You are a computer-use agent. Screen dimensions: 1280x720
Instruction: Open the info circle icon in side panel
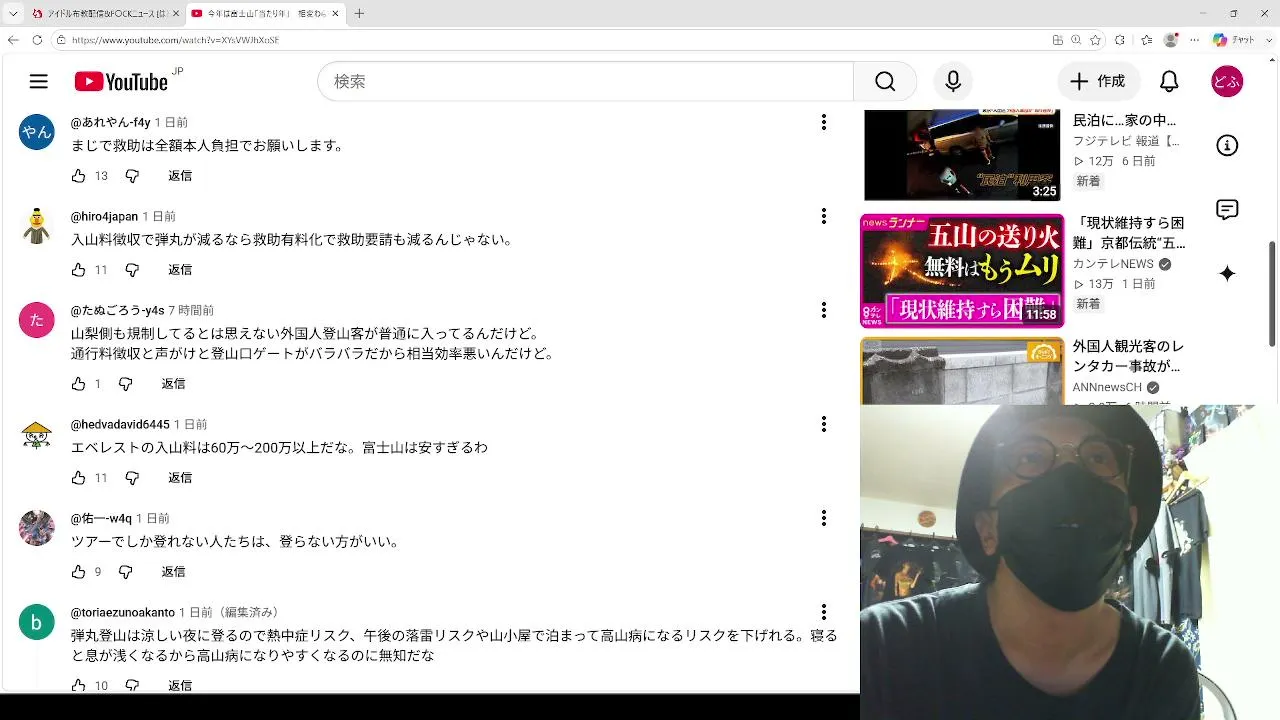pyautogui.click(x=1227, y=146)
